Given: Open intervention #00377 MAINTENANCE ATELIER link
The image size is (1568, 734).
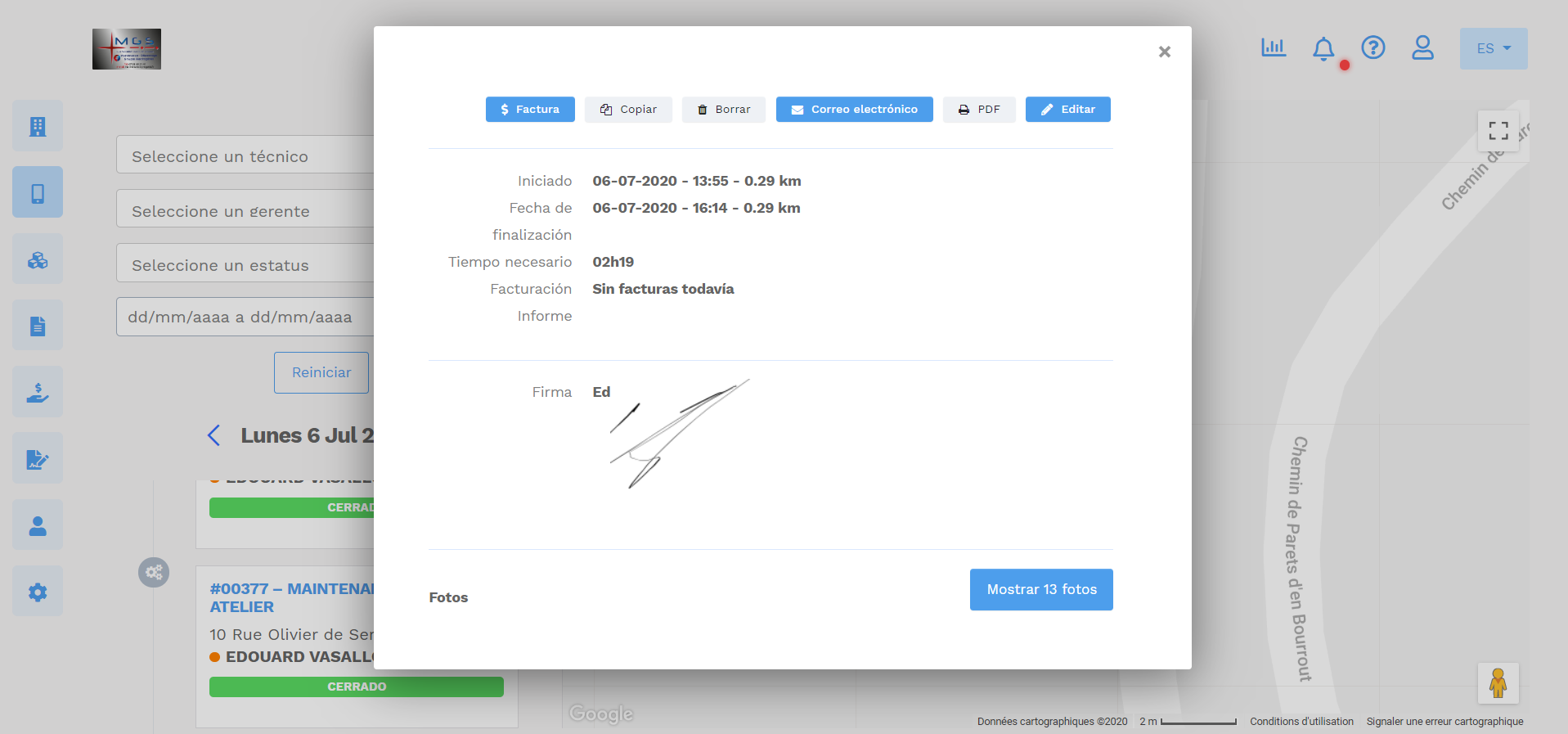Looking at the screenshot, I should pyautogui.click(x=291, y=598).
